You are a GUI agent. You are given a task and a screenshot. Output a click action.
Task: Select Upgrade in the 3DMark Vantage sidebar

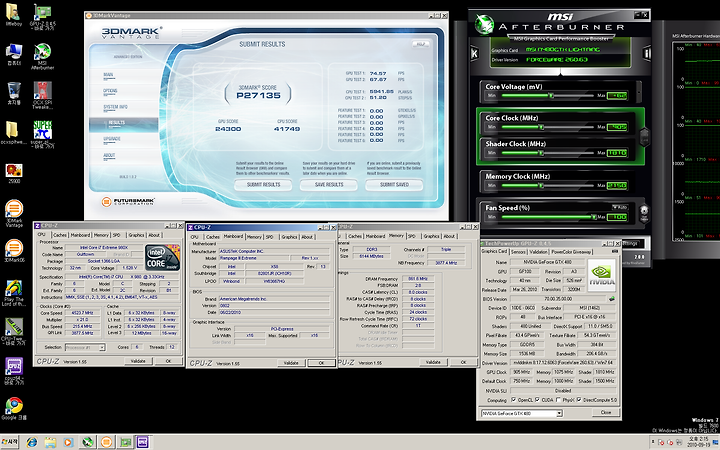coord(112,139)
